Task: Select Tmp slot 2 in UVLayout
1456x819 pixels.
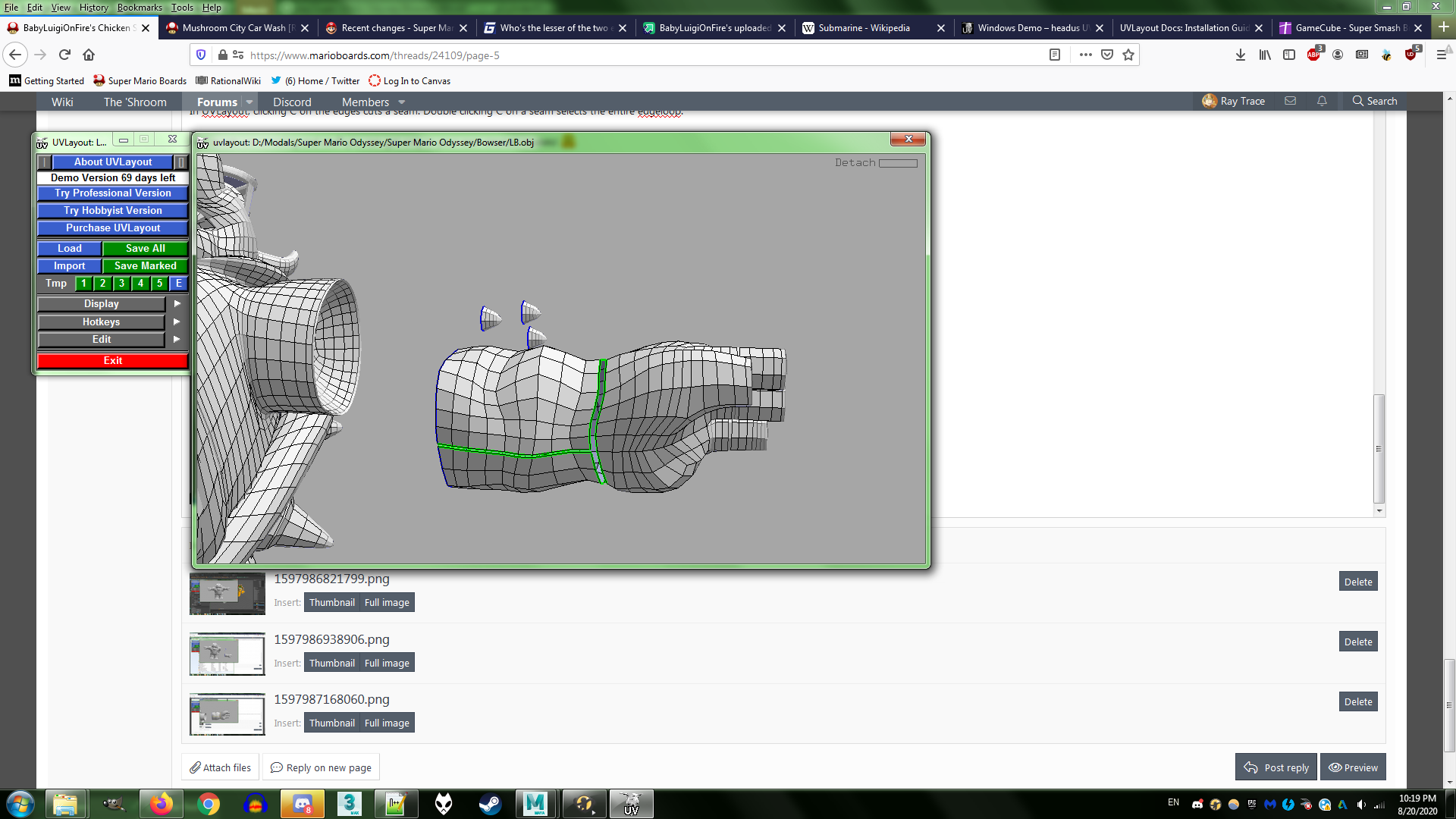Action: point(102,284)
